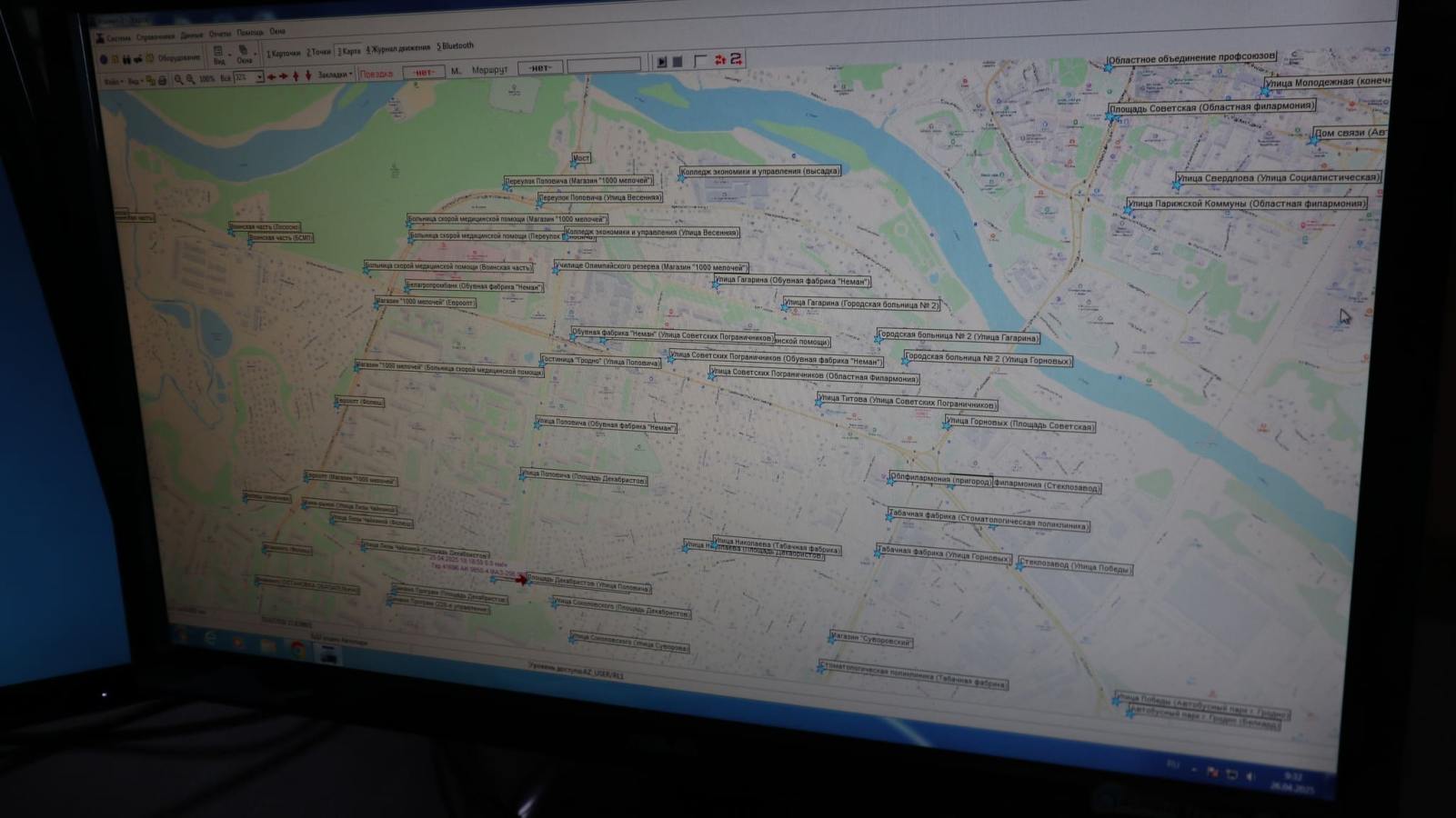The image size is (1456, 818).
Task: Open the Windows Start button
Action: pyautogui.click(x=181, y=636)
